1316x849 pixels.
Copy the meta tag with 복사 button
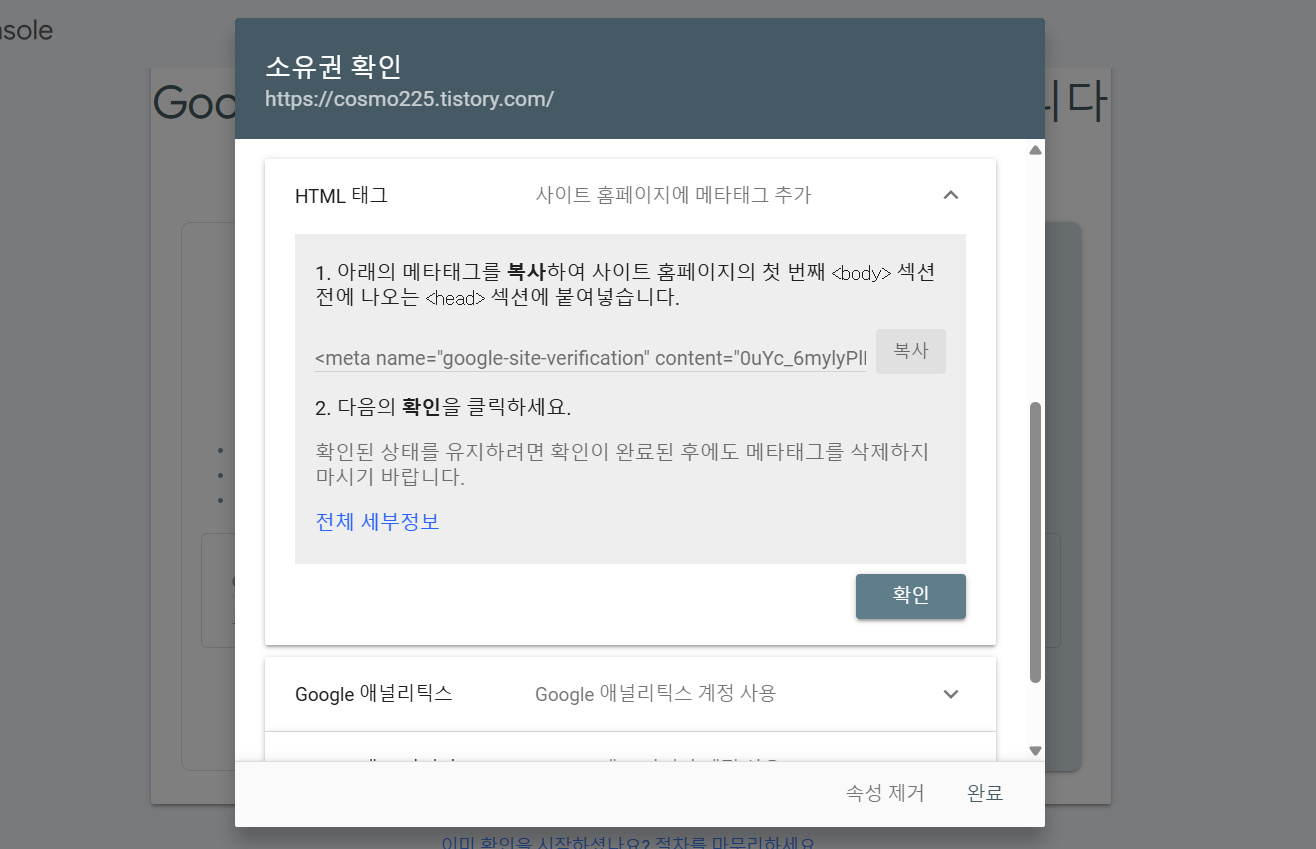911,352
